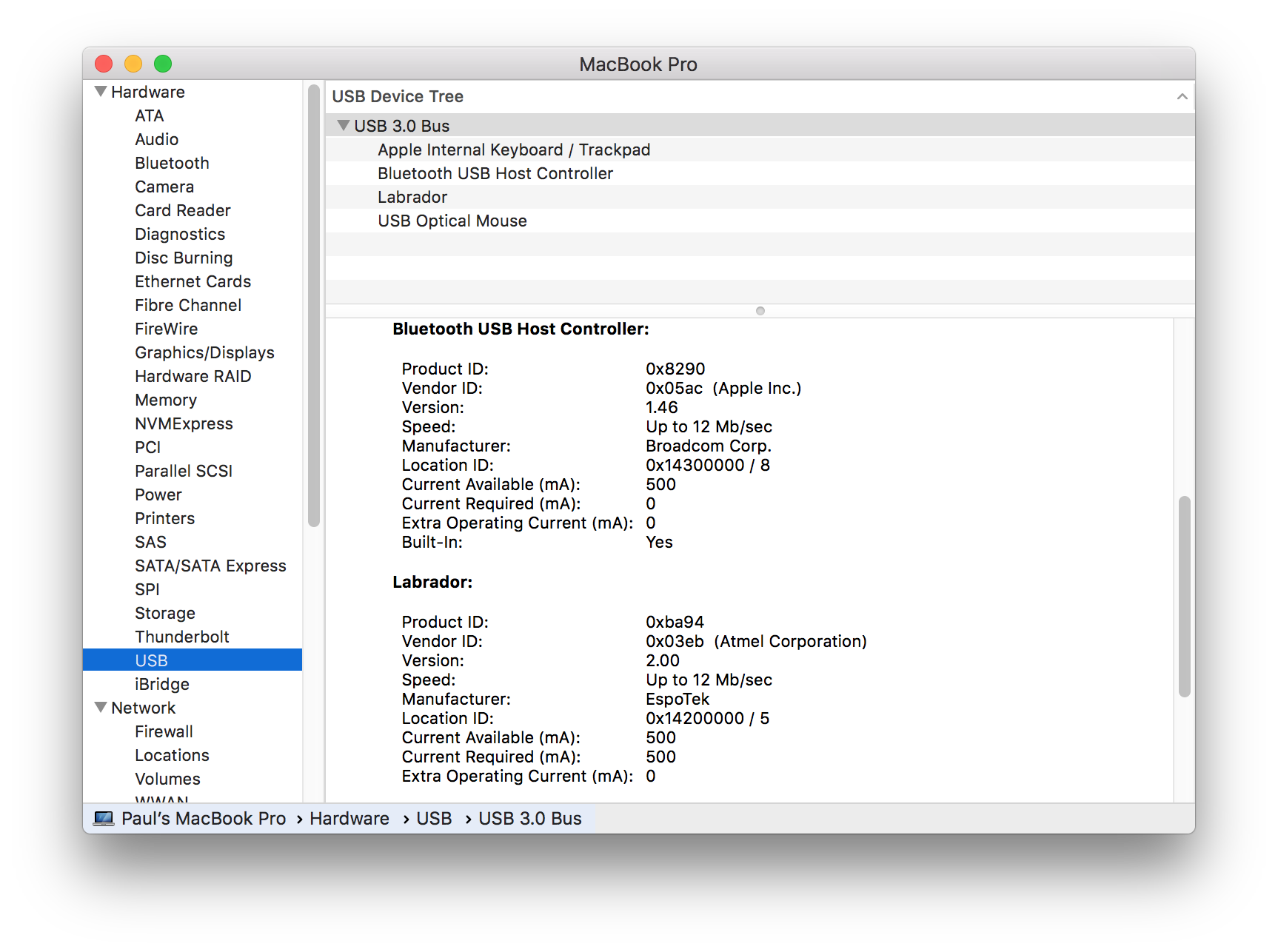Click the Bluetooth USB Host Controller heading
Image resolution: width=1278 pixels, height=952 pixels.
coord(521,329)
